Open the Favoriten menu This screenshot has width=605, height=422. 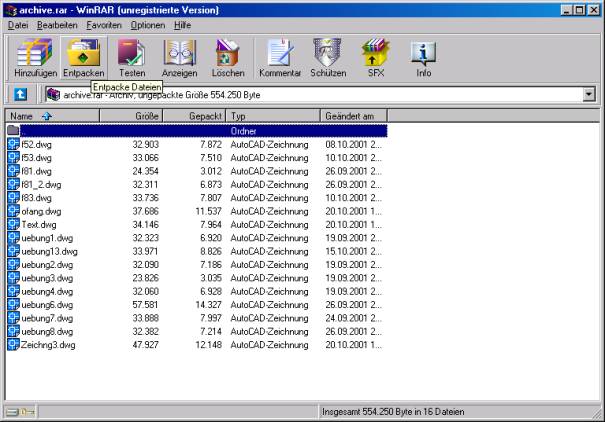pyautogui.click(x=104, y=25)
